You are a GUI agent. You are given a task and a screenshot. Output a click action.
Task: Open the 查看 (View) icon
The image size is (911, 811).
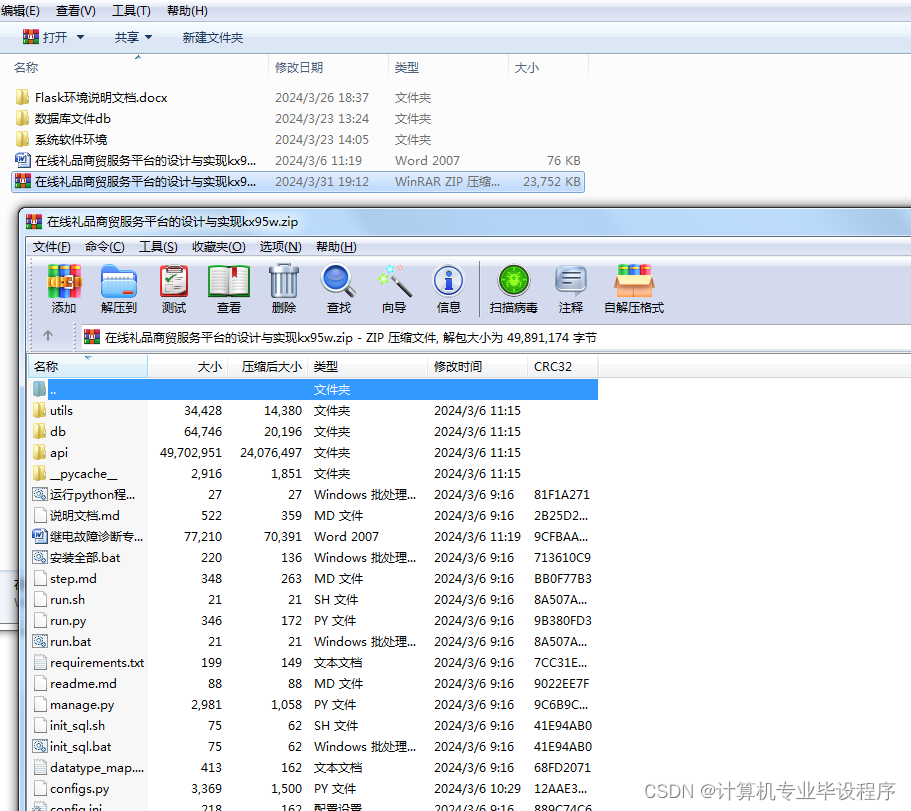[228, 285]
